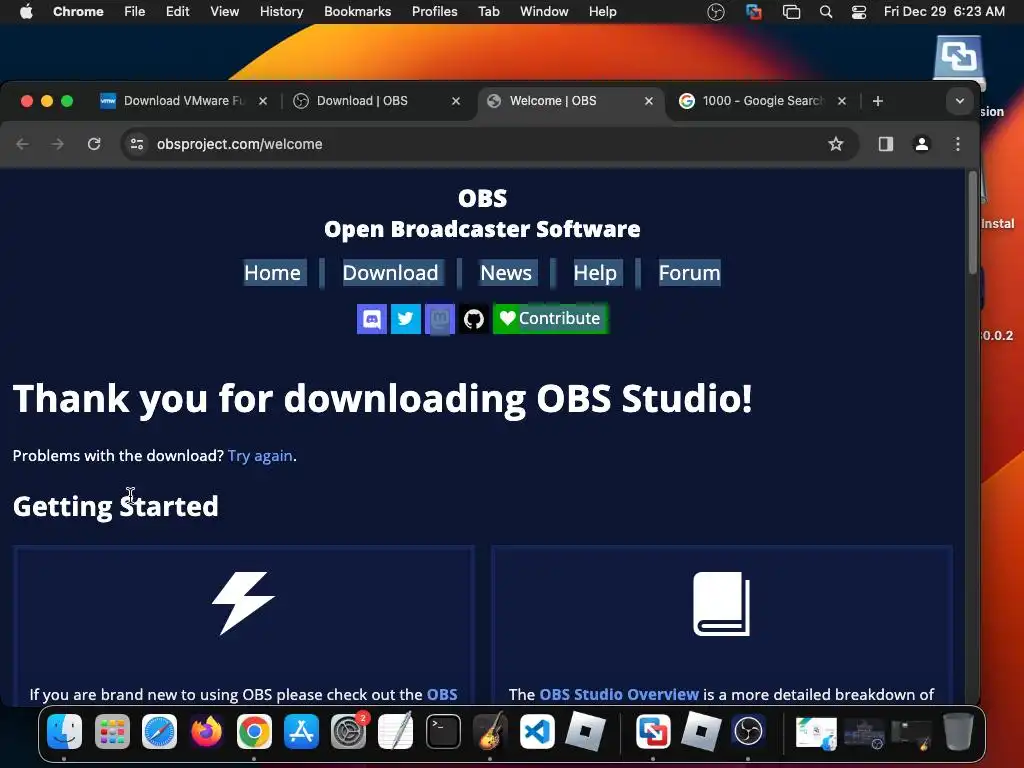Open Terminal from the Dock

443,731
